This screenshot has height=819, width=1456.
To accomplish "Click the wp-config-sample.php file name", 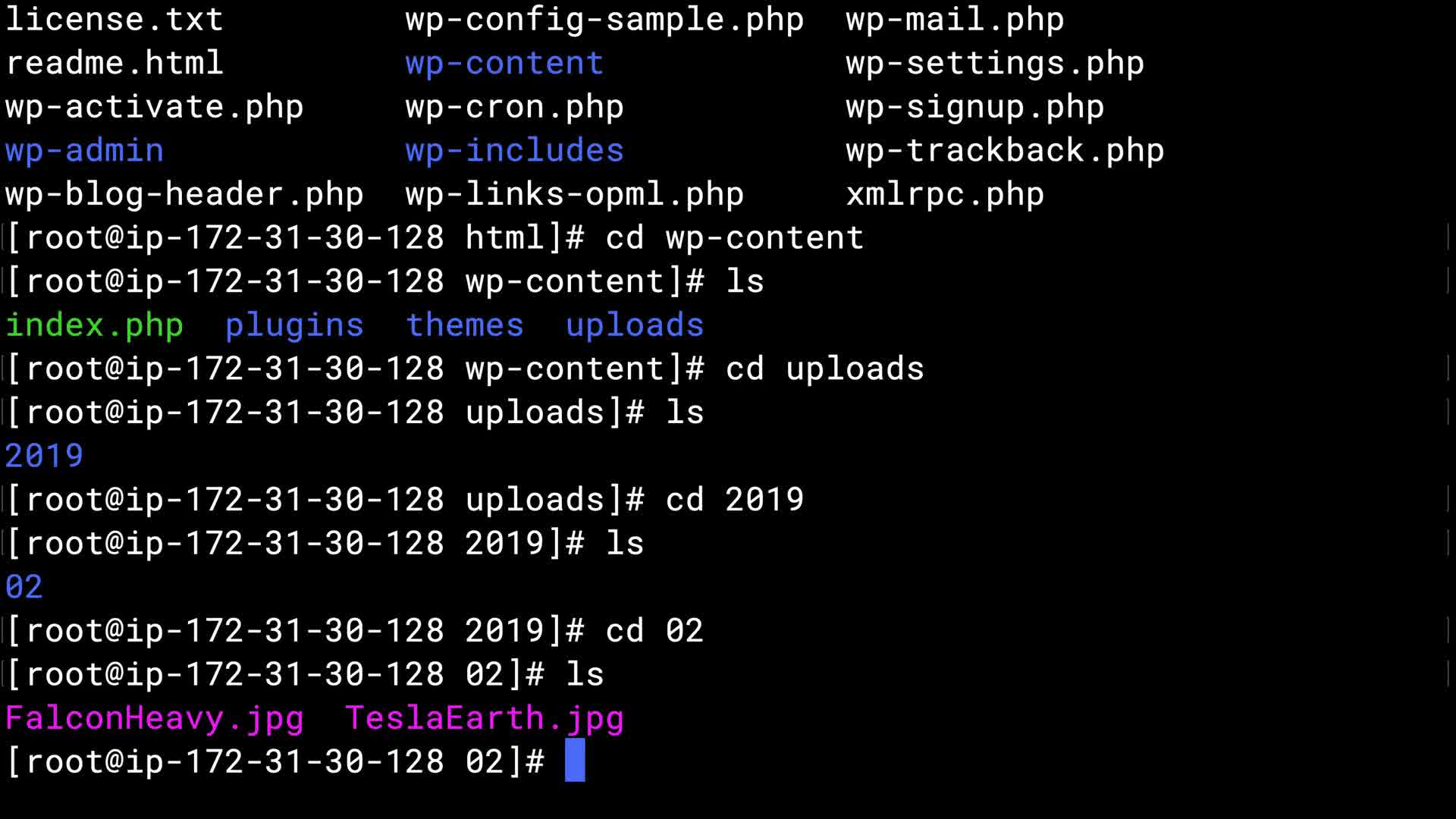I will tap(604, 19).
